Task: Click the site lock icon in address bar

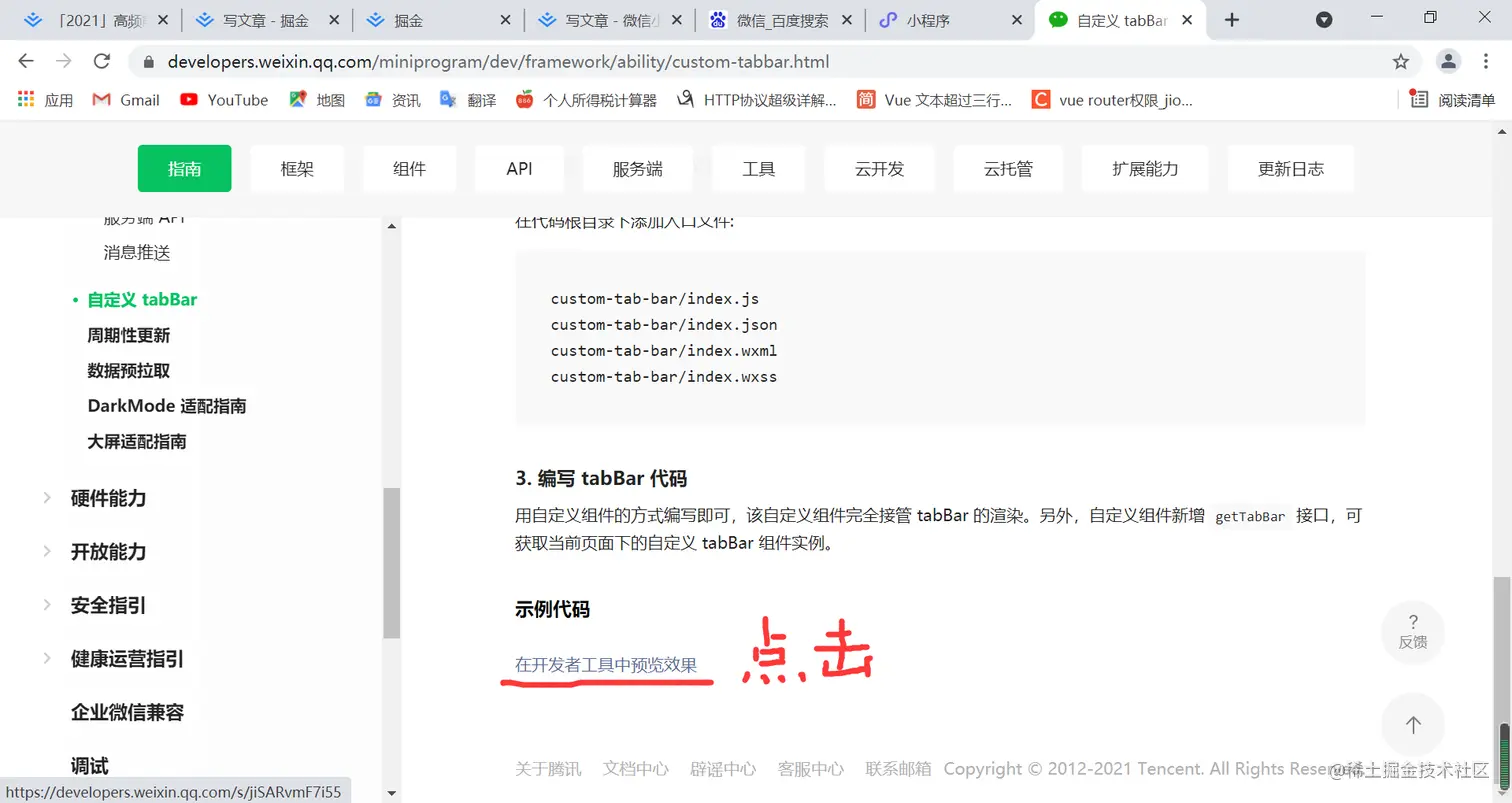Action: pyautogui.click(x=149, y=62)
